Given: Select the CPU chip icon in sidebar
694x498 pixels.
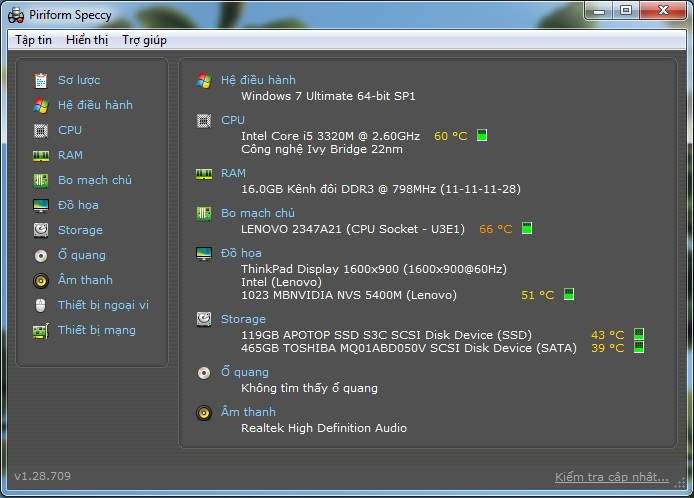Looking at the screenshot, I should point(41,130).
